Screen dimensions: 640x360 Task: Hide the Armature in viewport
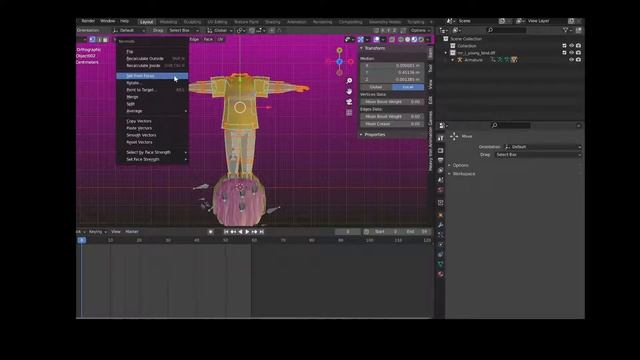[x=571, y=60]
